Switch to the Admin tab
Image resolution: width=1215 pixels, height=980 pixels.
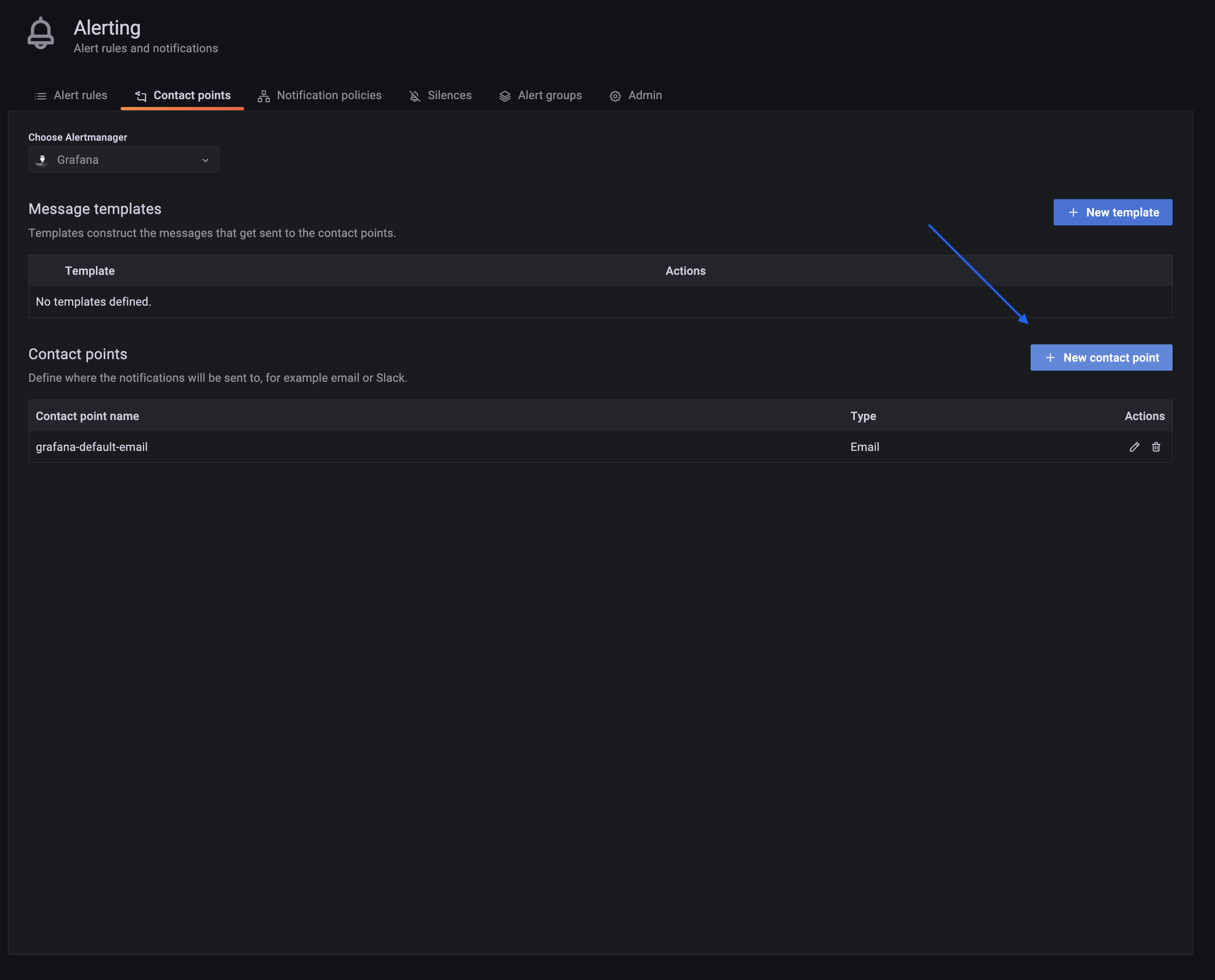click(636, 95)
